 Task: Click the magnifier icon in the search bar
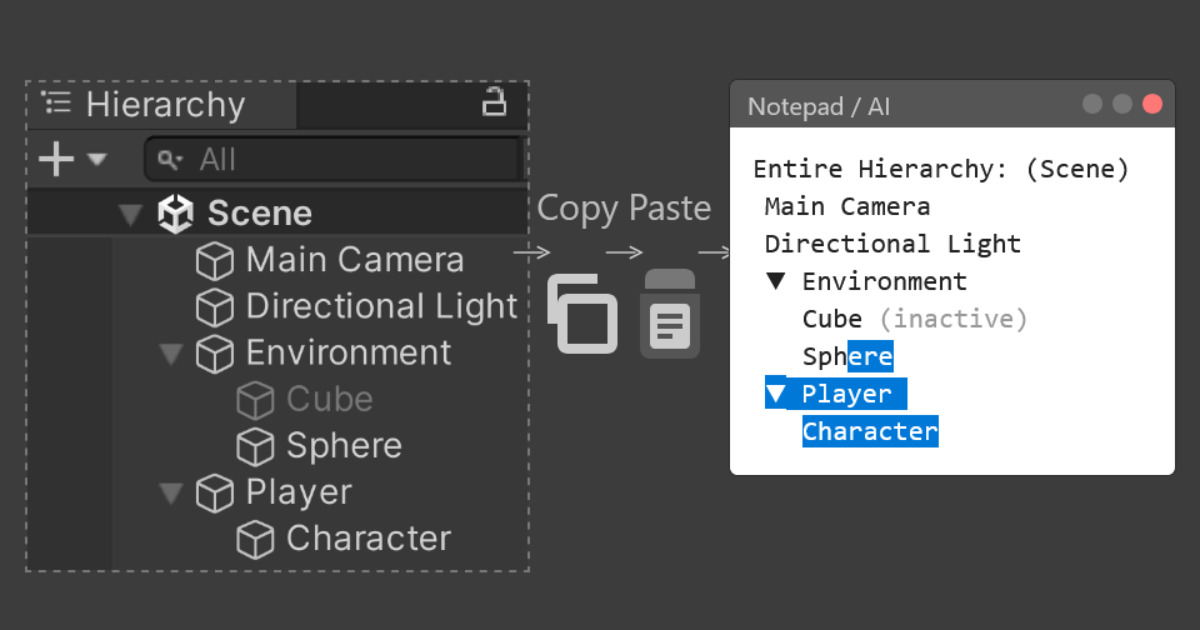click(x=172, y=159)
